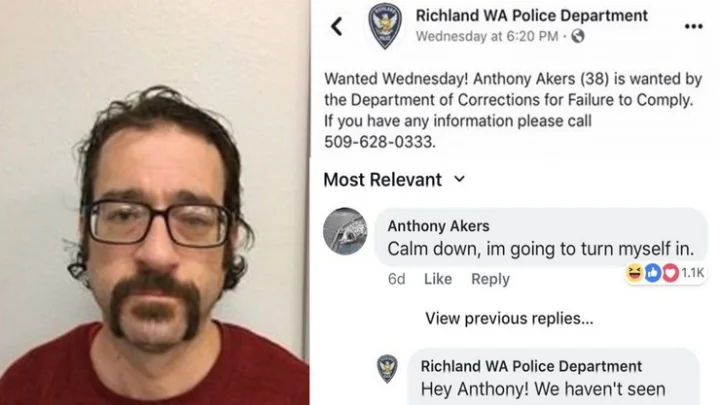Image resolution: width=720 pixels, height=405 pixels.
Task: Expand View previous replies
Action: pos(509,318)
